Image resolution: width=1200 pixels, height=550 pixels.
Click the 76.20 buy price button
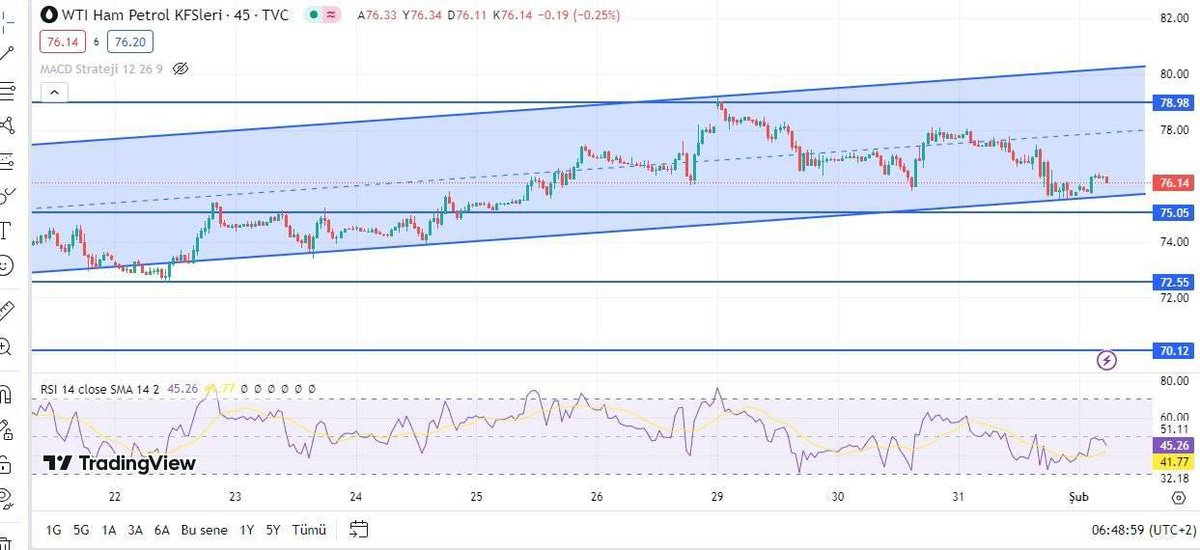129,42
